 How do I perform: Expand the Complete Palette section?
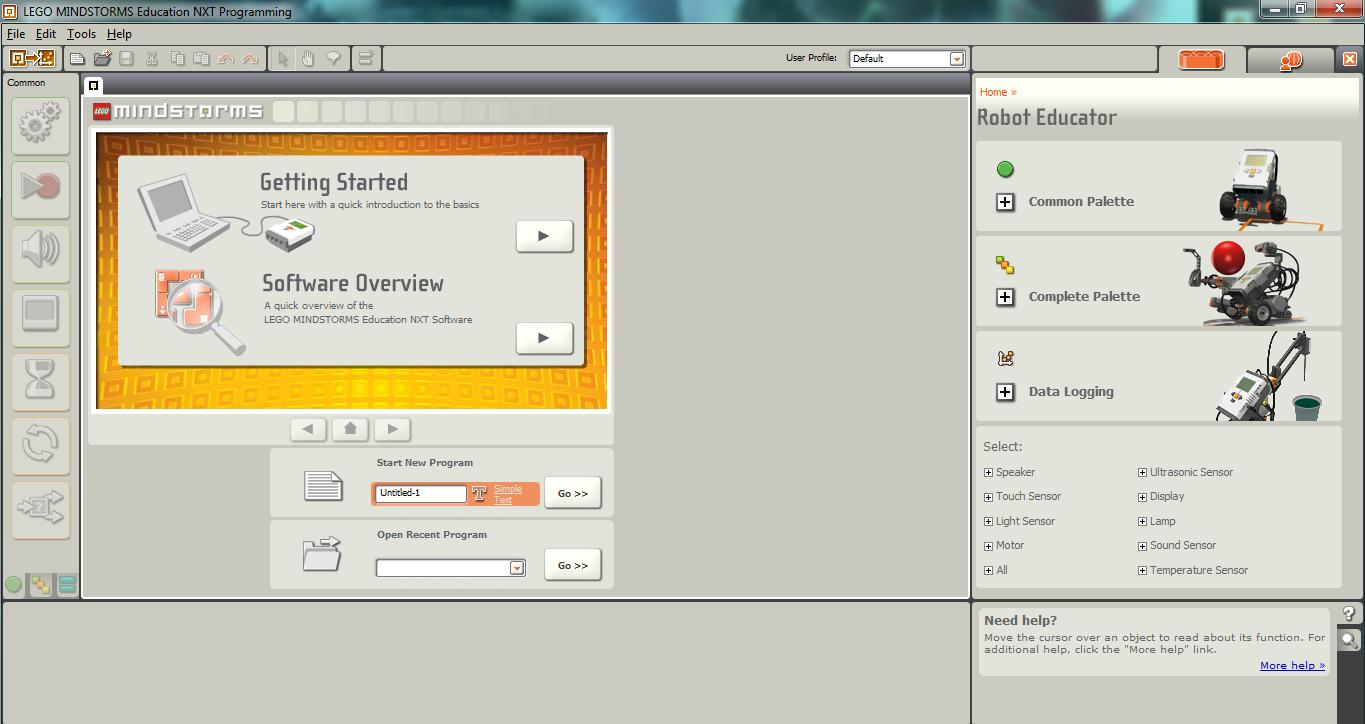[1006, 297]
